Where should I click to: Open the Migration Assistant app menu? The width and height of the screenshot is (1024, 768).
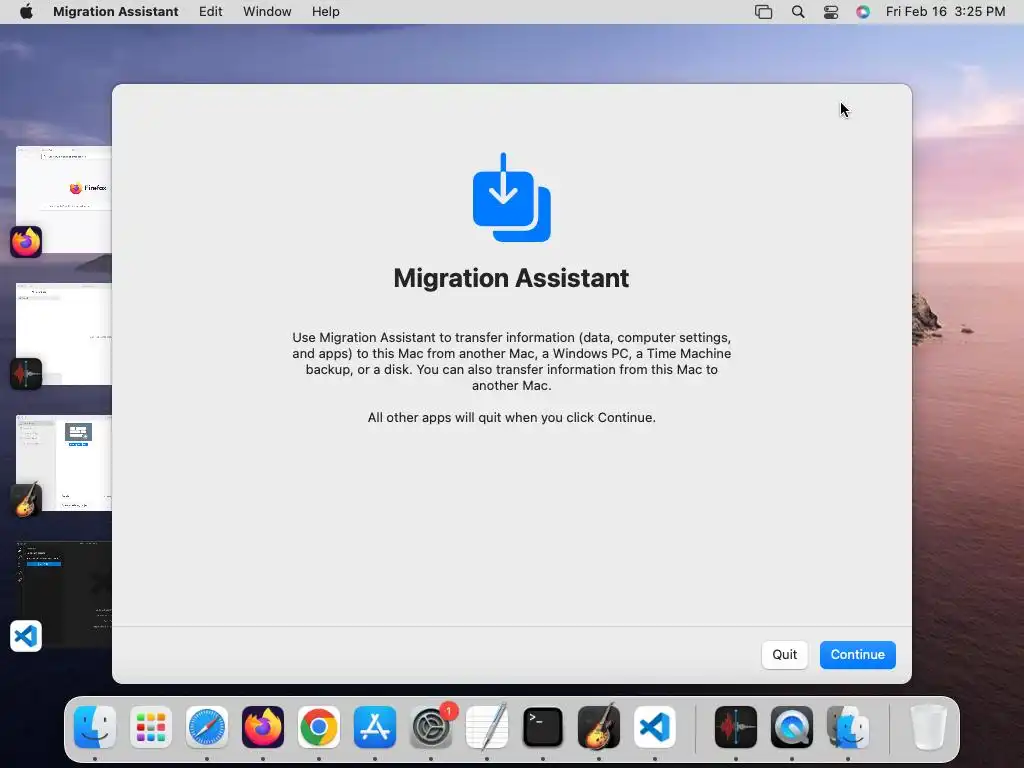pyautogui.click(x=116, y=12)
